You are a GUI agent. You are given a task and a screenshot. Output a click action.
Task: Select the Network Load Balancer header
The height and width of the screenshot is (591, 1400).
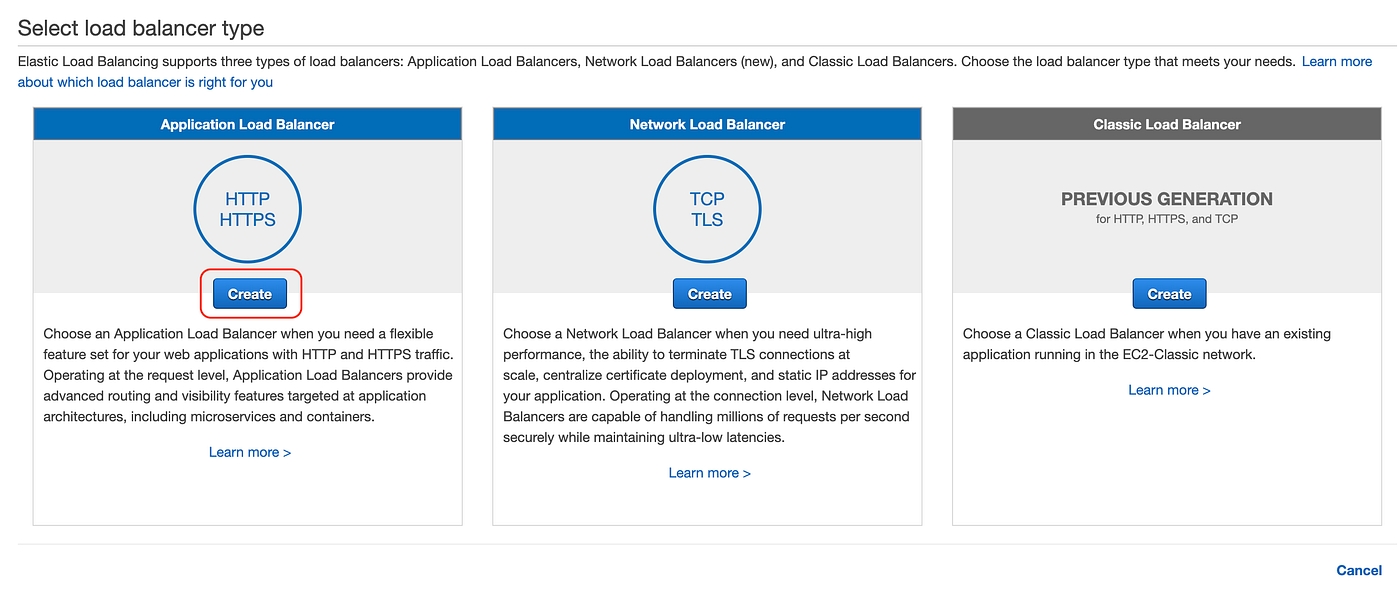[x=707, y=124]
